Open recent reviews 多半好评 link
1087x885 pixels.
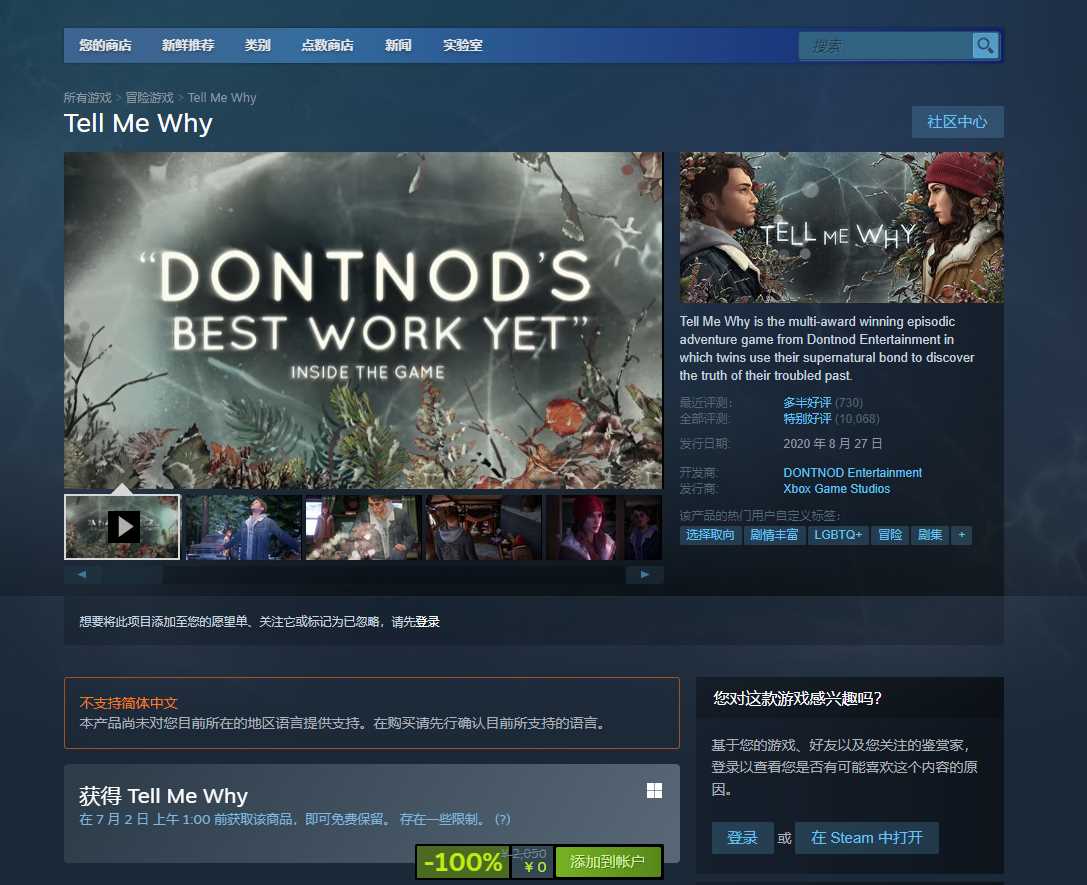coord(807,403)
